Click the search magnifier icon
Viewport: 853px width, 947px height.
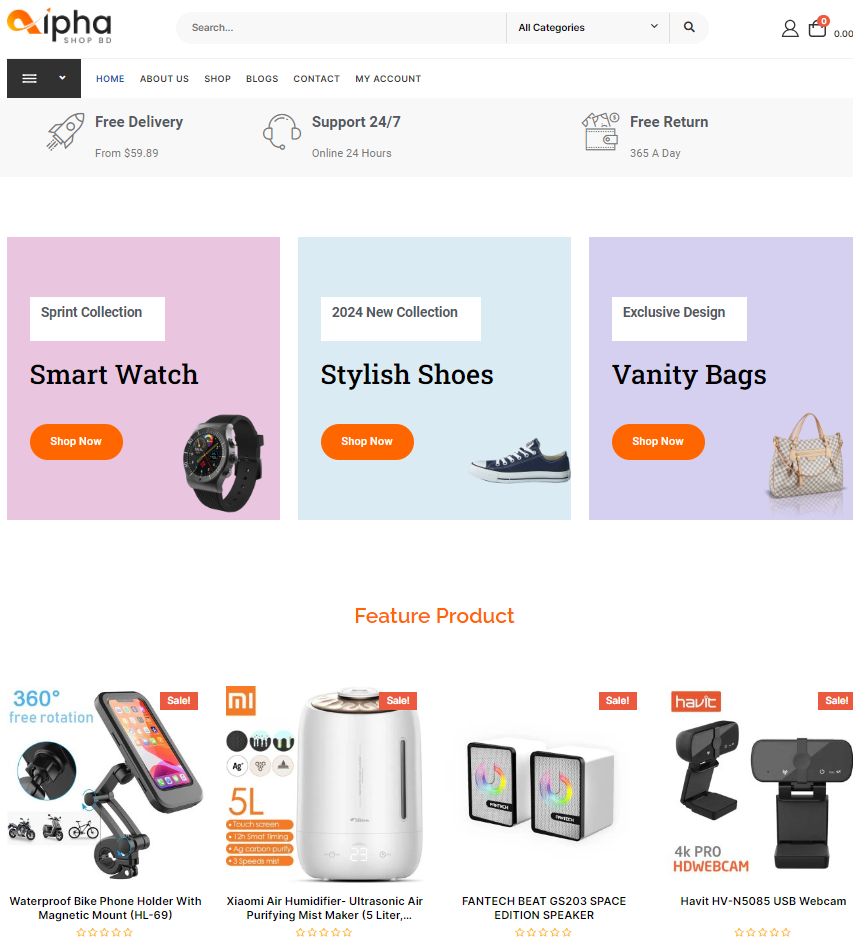(689, 27)
